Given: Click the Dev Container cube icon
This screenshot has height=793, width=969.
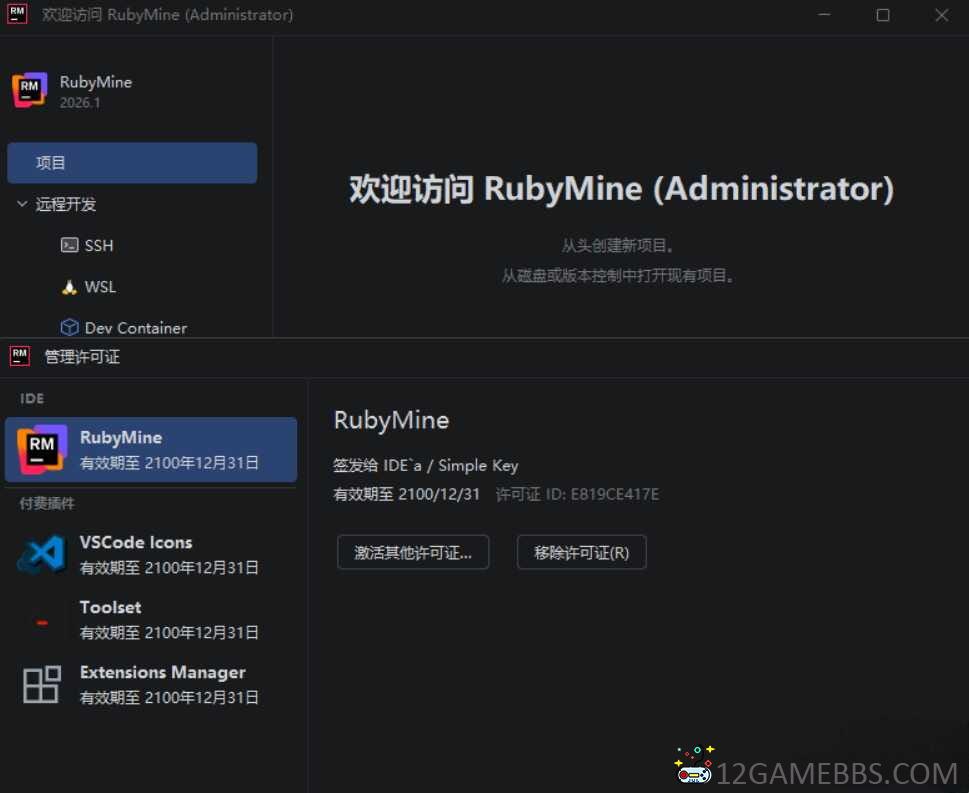Looking at the screenshot, I should [x=69, y=328].
